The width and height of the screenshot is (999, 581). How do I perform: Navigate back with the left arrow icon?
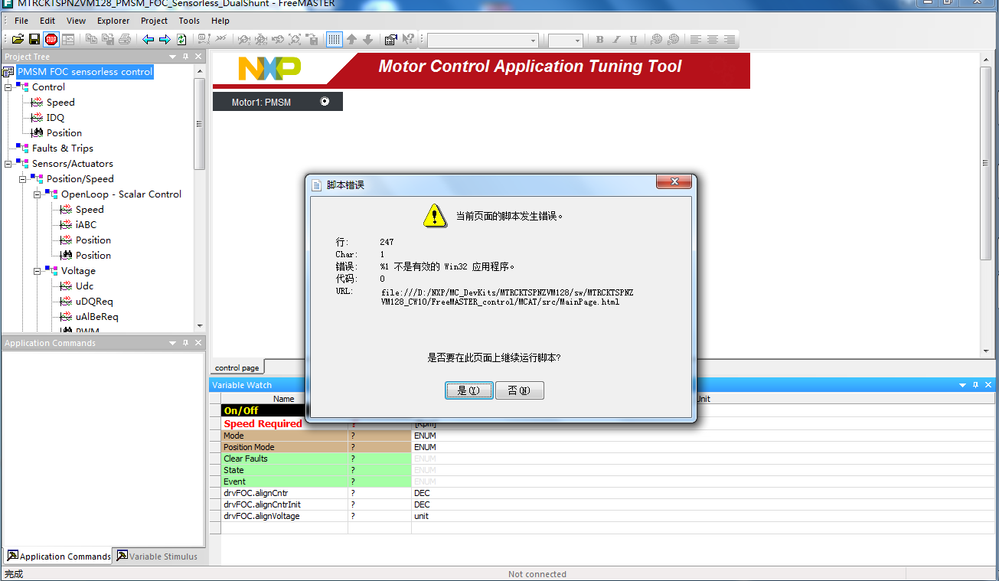[x=148, y=39]
